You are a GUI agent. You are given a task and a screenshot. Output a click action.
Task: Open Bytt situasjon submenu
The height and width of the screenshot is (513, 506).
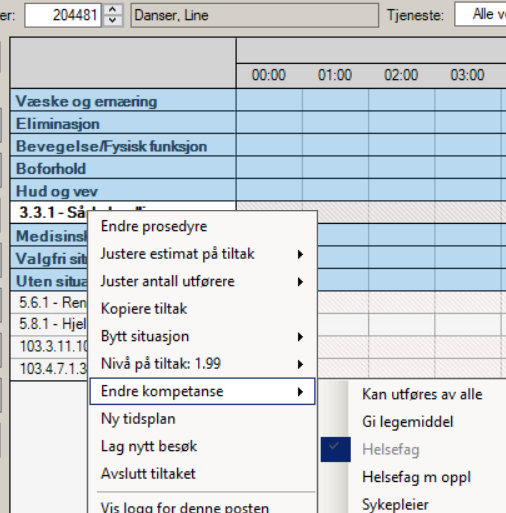point(202,337)
